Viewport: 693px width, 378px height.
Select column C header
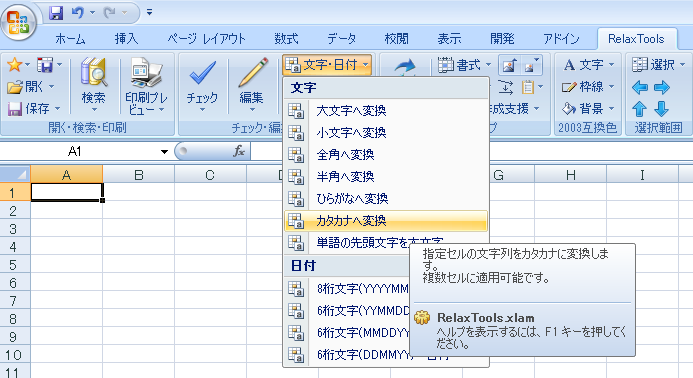point(210,175)
